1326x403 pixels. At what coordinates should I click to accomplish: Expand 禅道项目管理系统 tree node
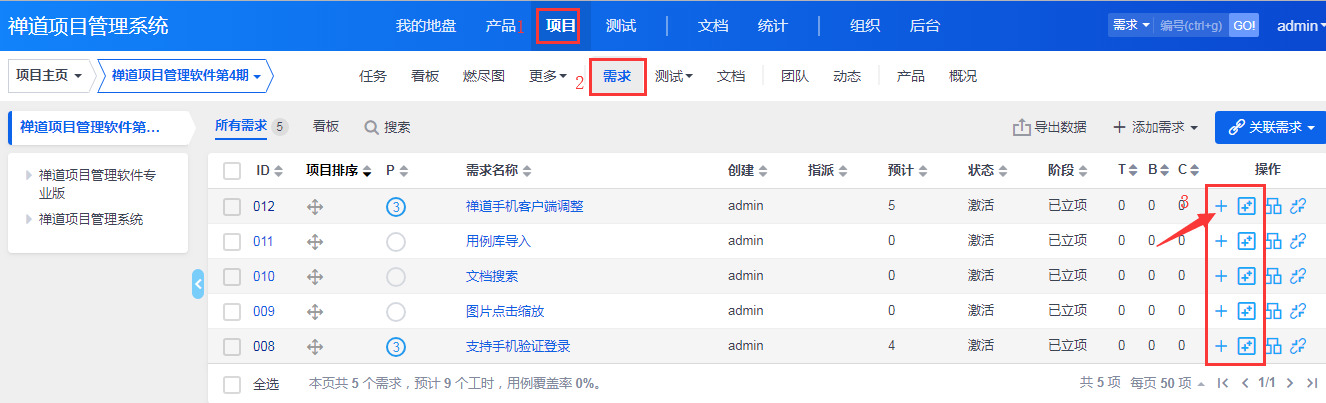pos(29,219)
